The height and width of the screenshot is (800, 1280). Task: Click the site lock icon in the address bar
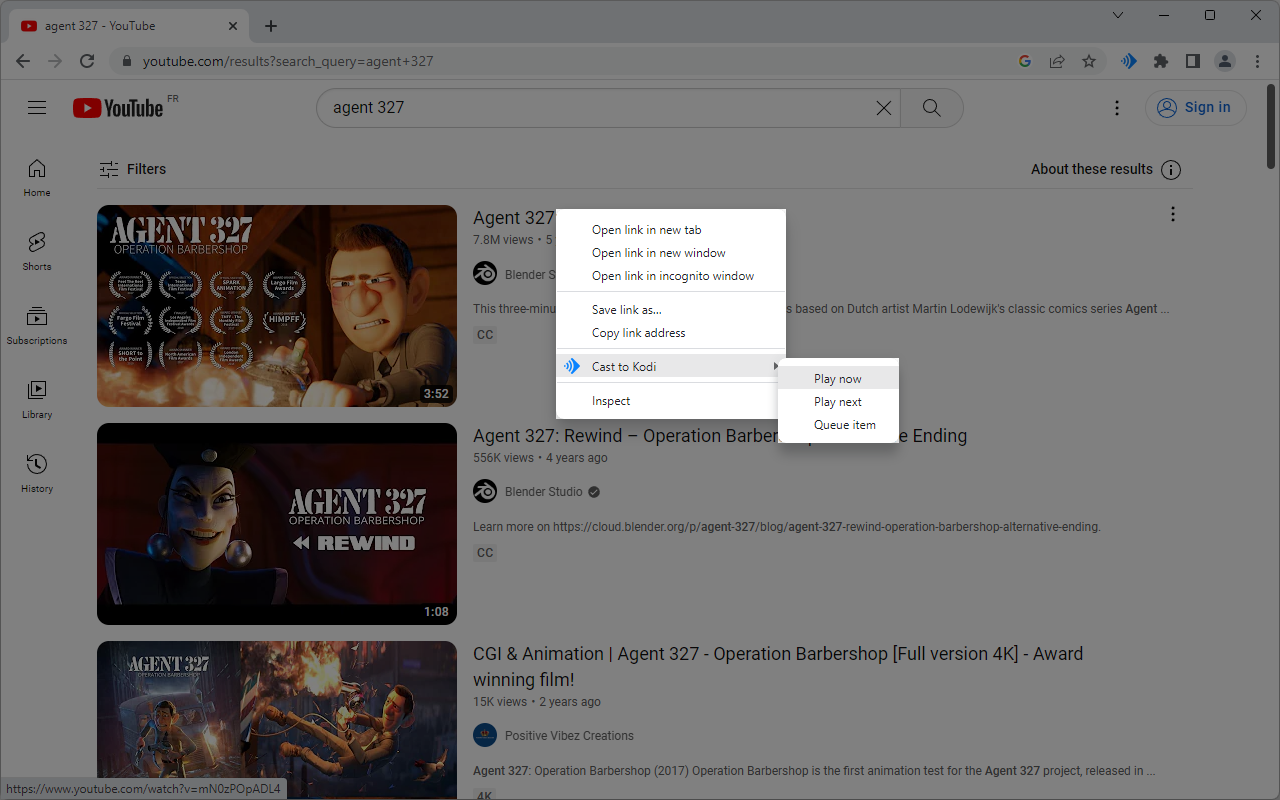tap(127, 61)
